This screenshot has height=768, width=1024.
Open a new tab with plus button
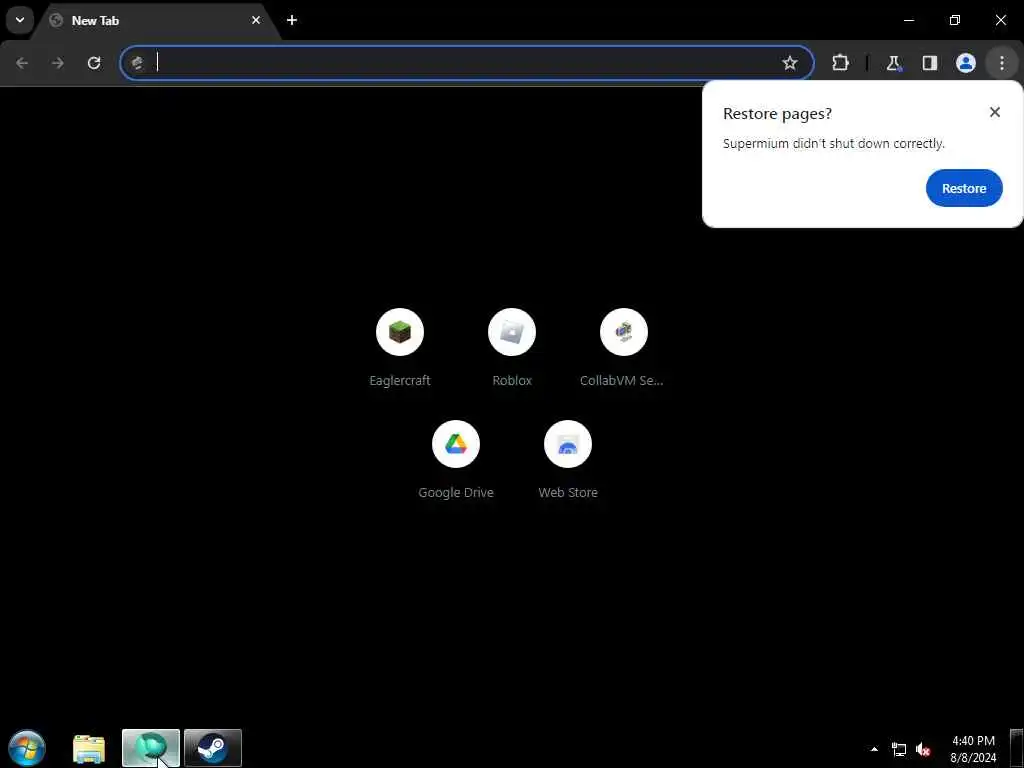click(x=292, y=20)
